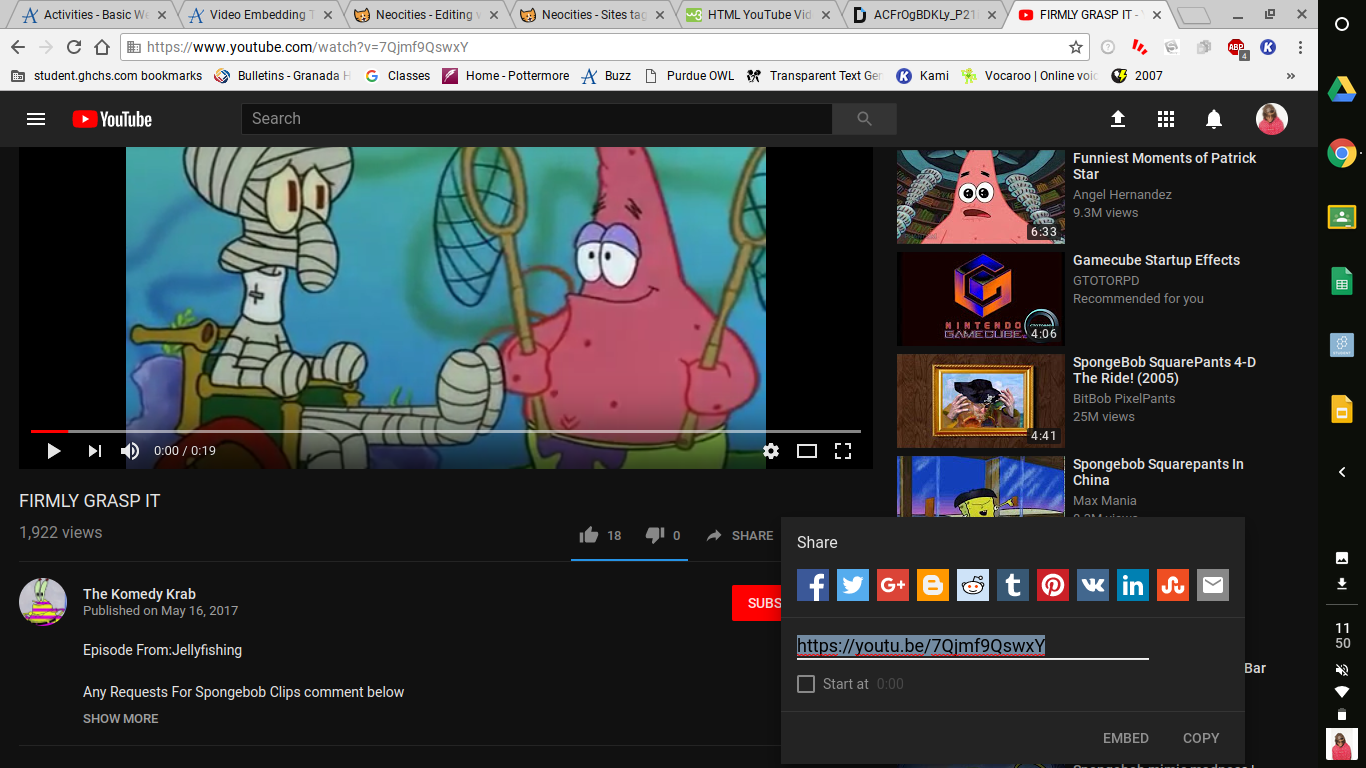
Task: Share video on Google Plus
Action: (893, 585)
